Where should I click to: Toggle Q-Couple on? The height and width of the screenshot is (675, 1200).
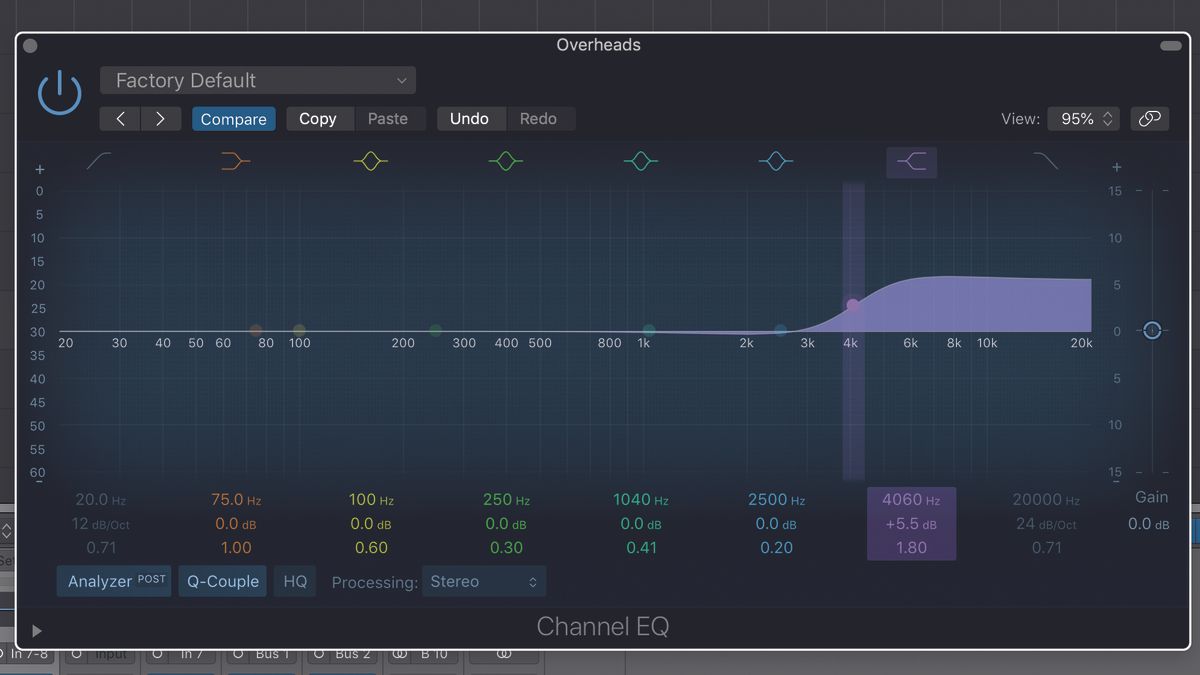coord(222,580)
